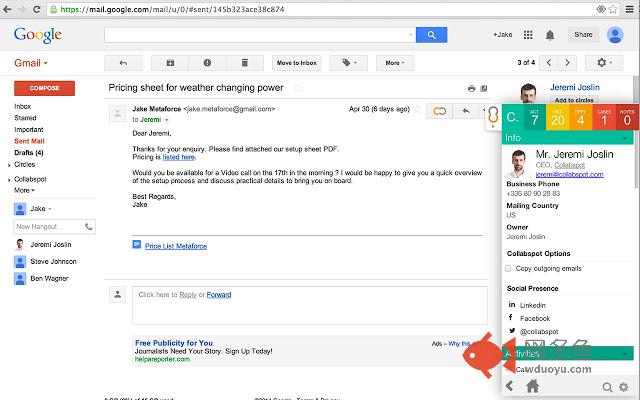Select the orange 4 counter tab
The height and width of the screenshot is (400, 640).
tap(580, 117)
